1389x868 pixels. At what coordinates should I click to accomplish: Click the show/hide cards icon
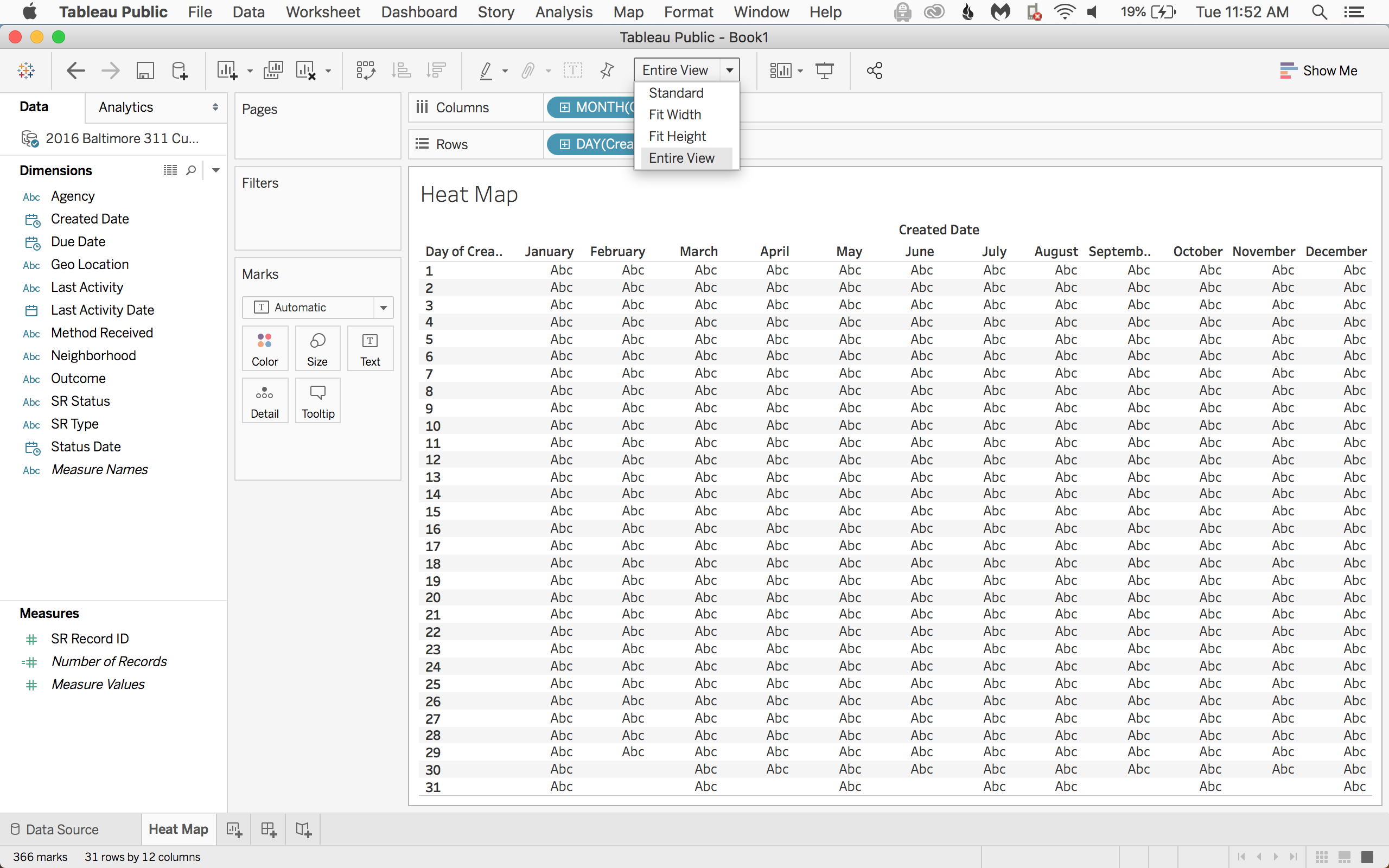(x=781, y=71)
